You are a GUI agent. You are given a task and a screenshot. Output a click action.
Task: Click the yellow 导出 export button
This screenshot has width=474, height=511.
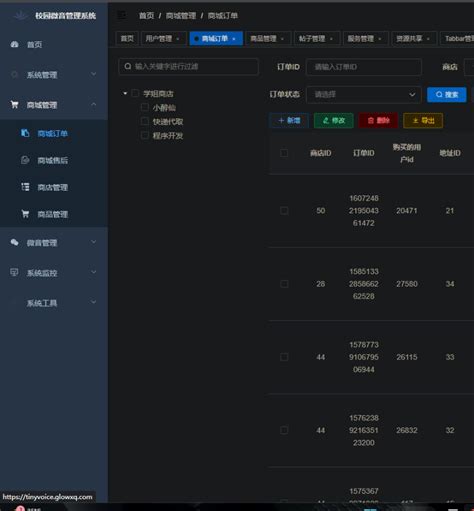pyautogui.click(x=423, y=120)
